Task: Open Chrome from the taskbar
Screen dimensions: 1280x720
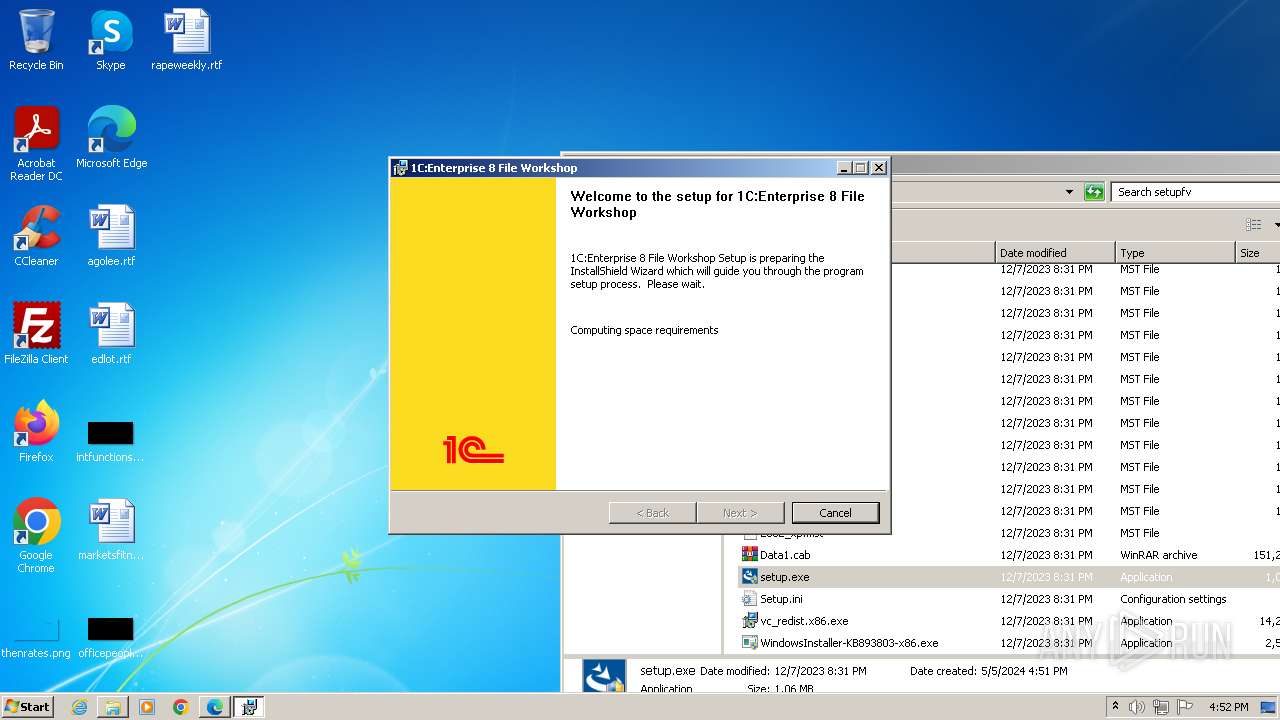Action: (181, 707)
